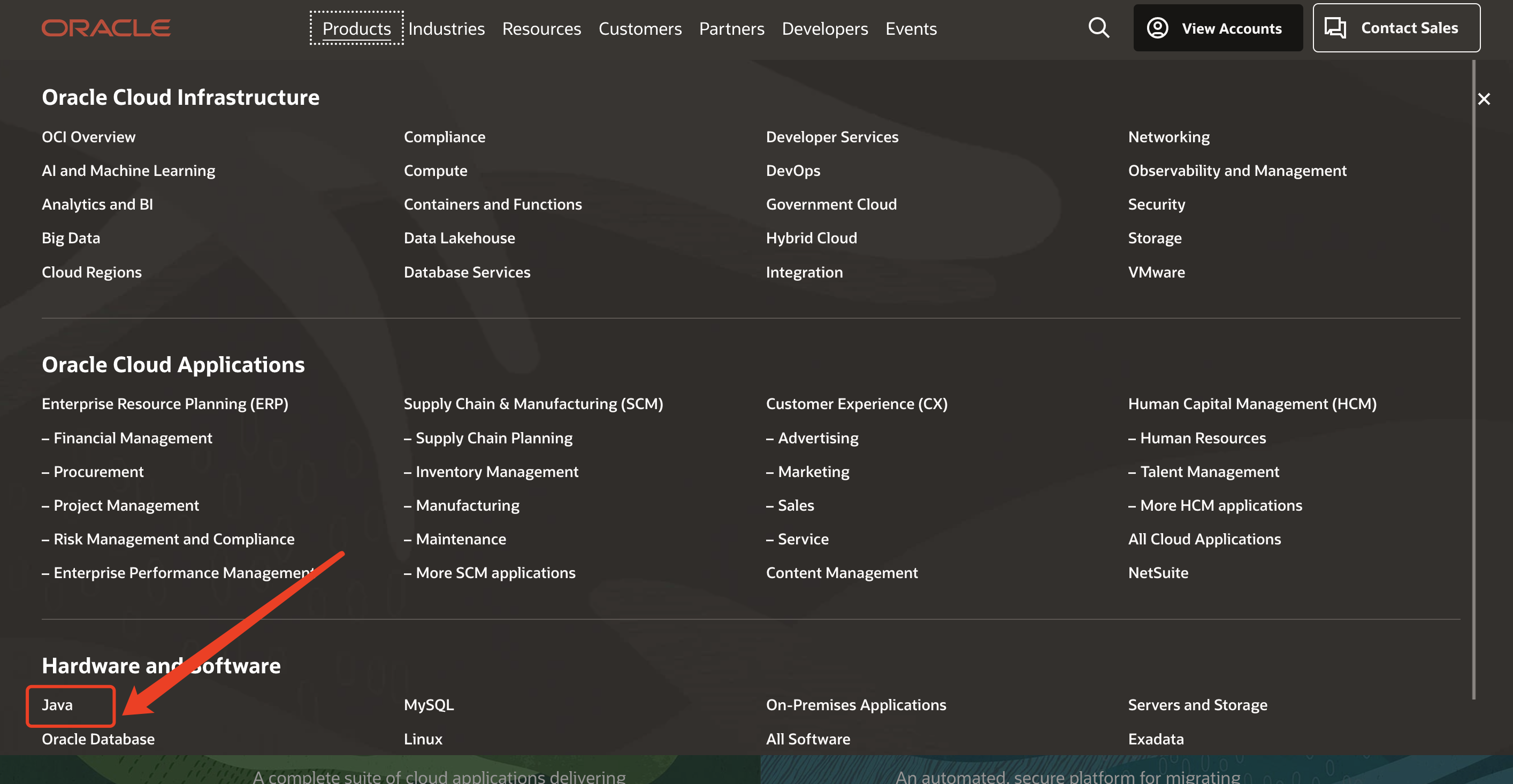Go to Data Lakehouse

pos(459,238)
